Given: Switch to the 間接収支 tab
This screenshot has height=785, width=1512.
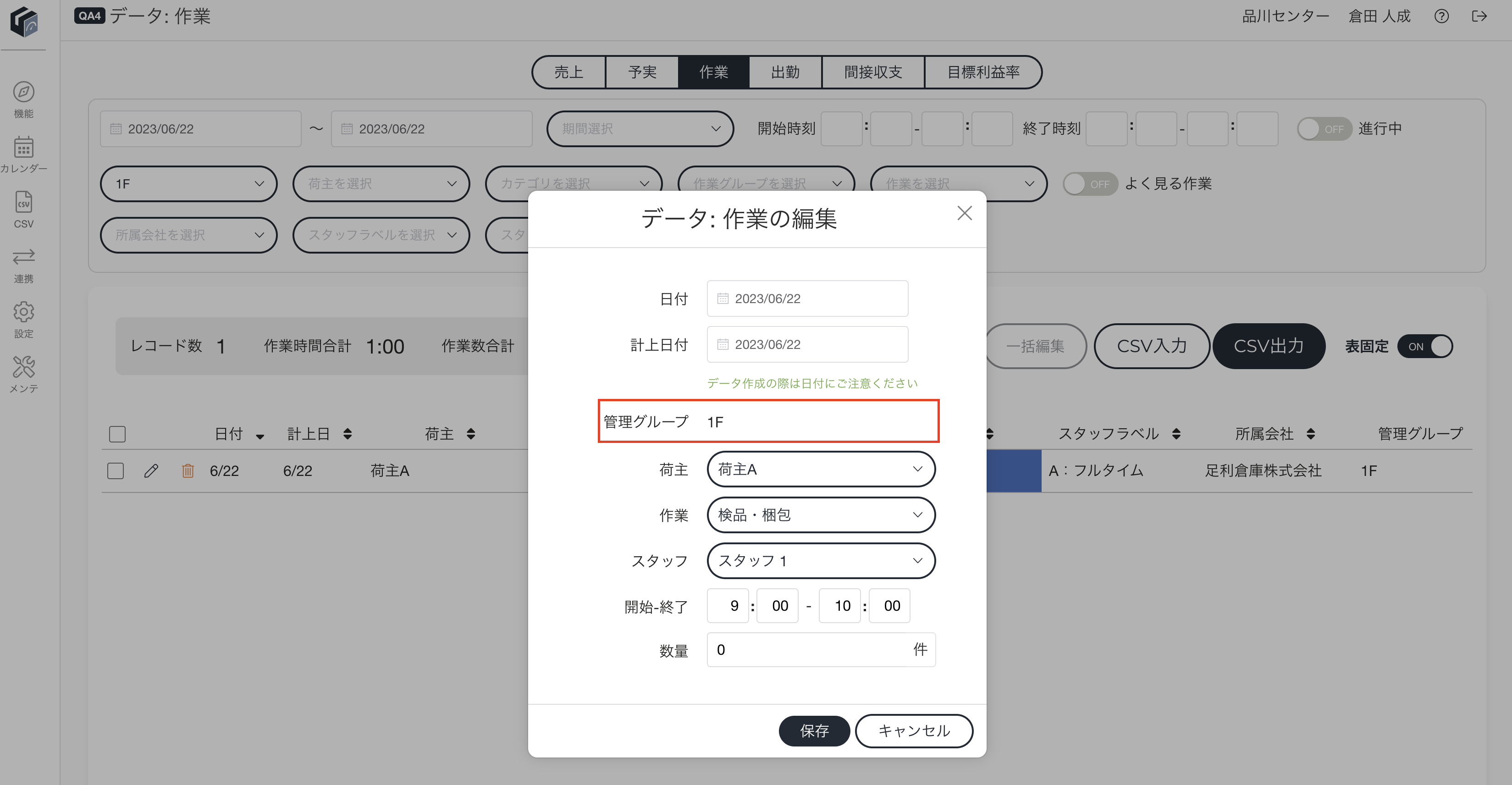Looking at the screenshot, I should 873,72.
